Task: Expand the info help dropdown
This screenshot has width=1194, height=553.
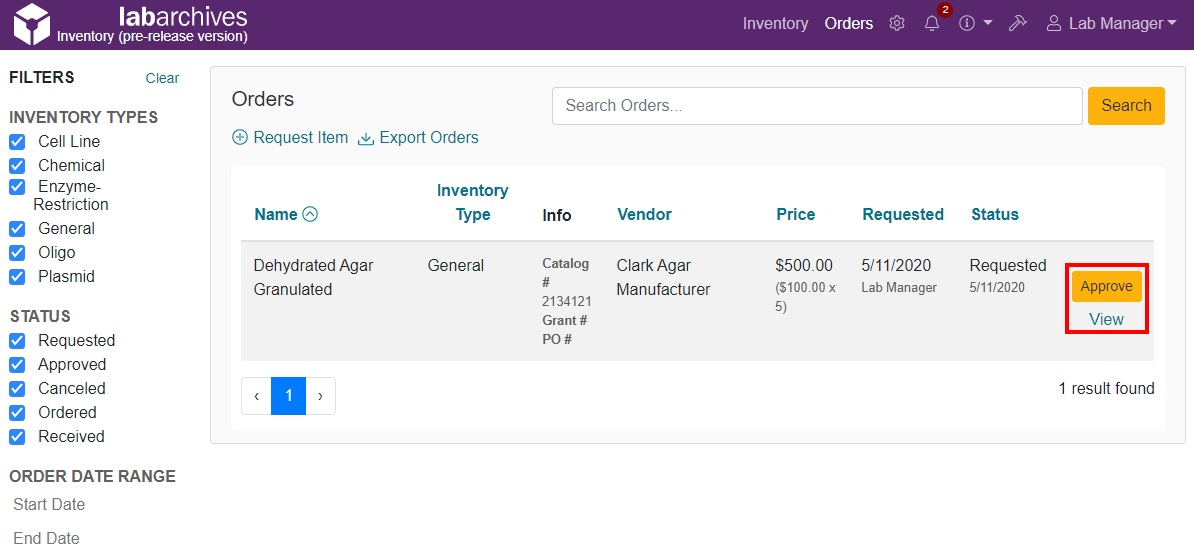Action: click(975, 23)
